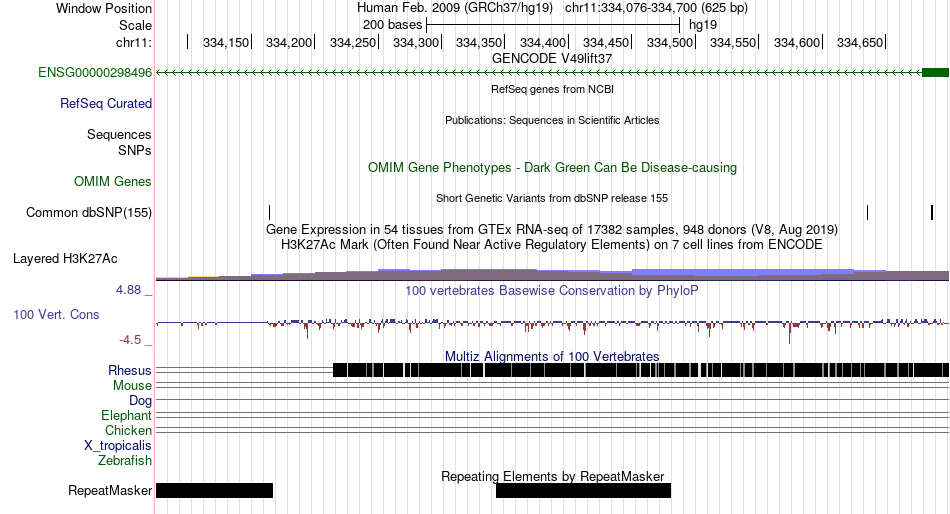Click the RepeatMasker track label
This screenshot has height=514, width=950.
coord(110,490)
